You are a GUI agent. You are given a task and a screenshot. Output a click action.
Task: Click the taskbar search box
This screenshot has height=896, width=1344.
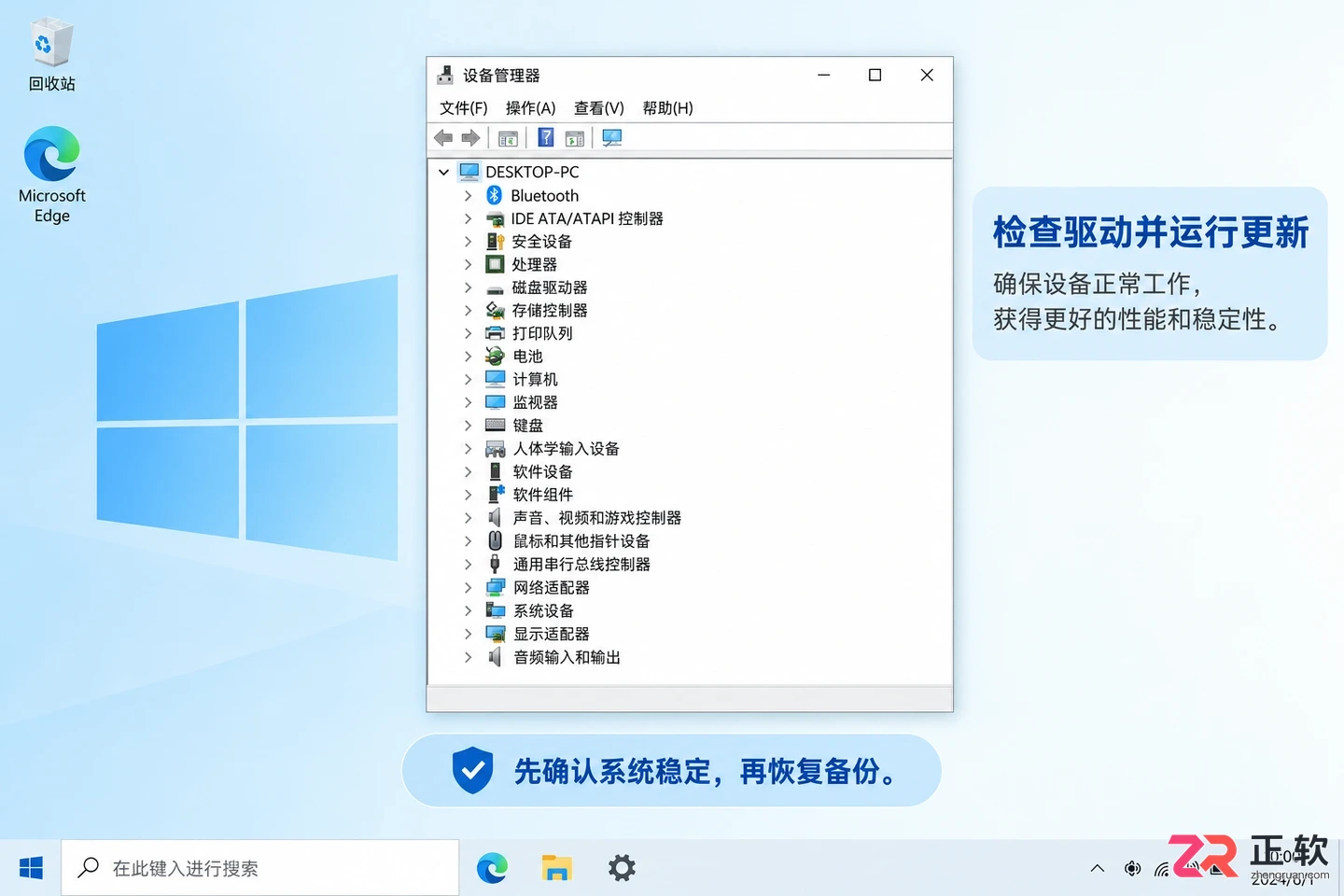260,868
